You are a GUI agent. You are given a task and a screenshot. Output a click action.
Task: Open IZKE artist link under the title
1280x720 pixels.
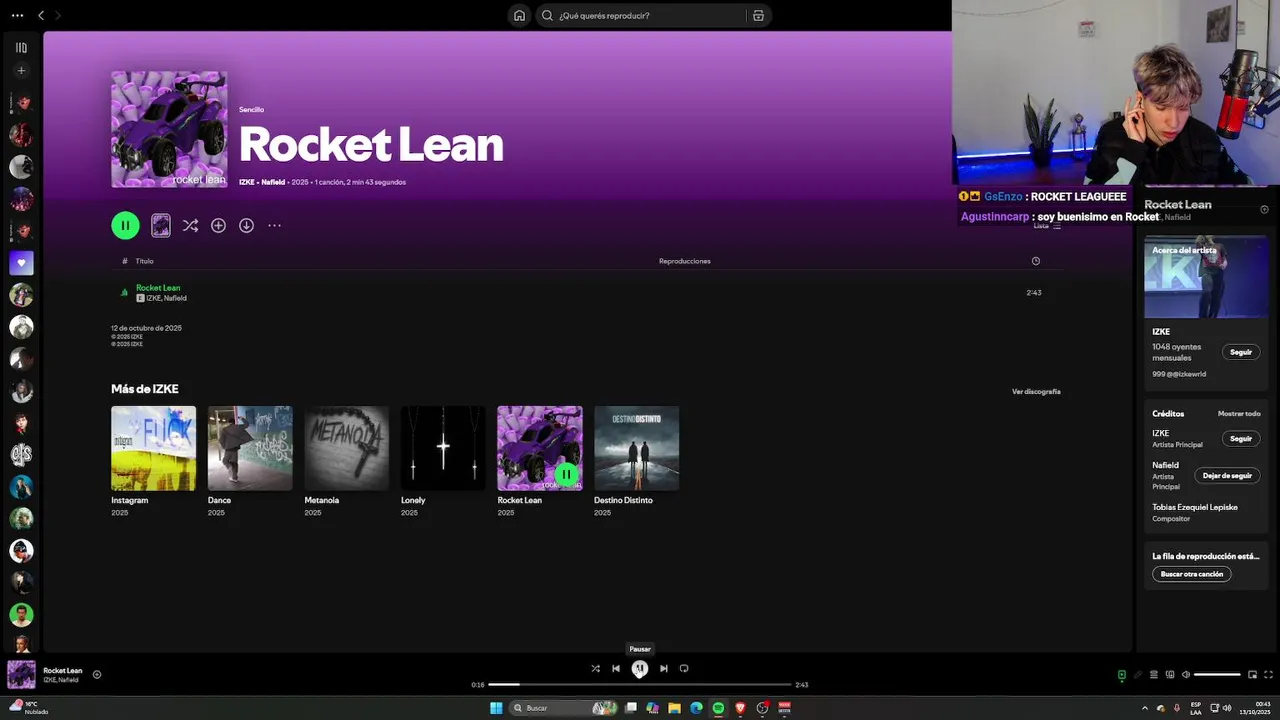click(246, 182)
